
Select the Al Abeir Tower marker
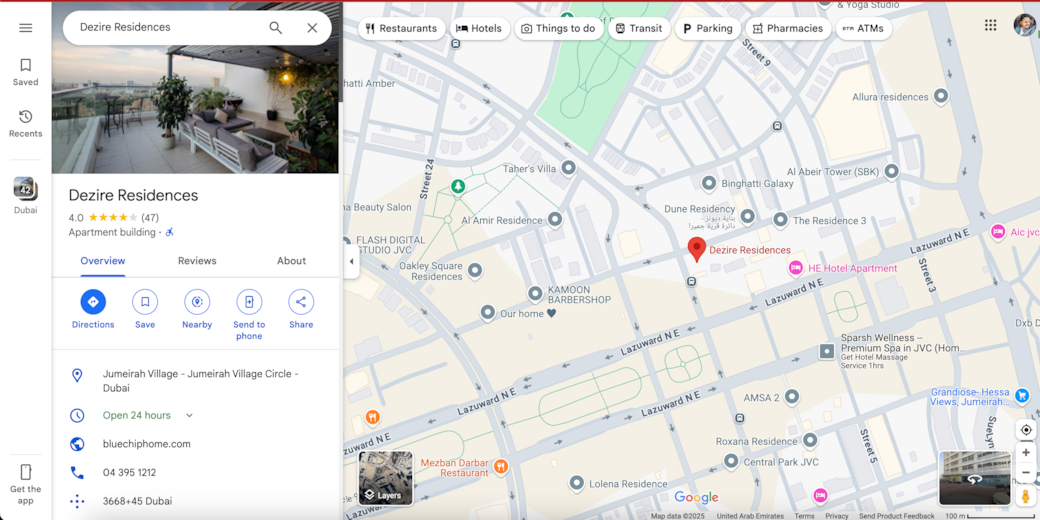pyautogui.click(x=892, y=172)
